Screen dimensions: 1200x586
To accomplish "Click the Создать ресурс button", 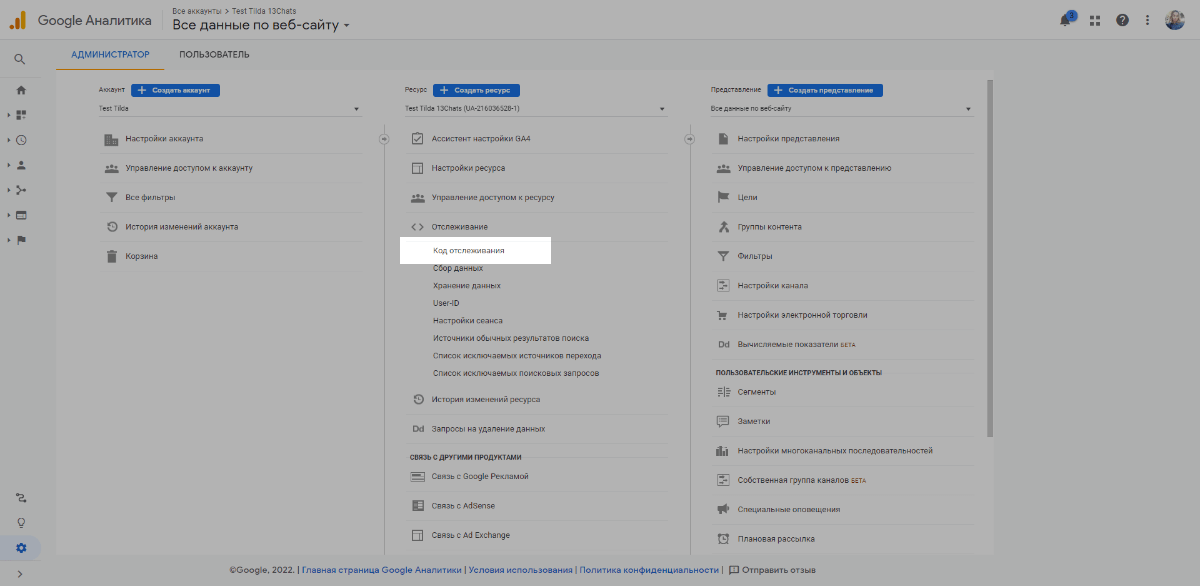I will [476, 90].
